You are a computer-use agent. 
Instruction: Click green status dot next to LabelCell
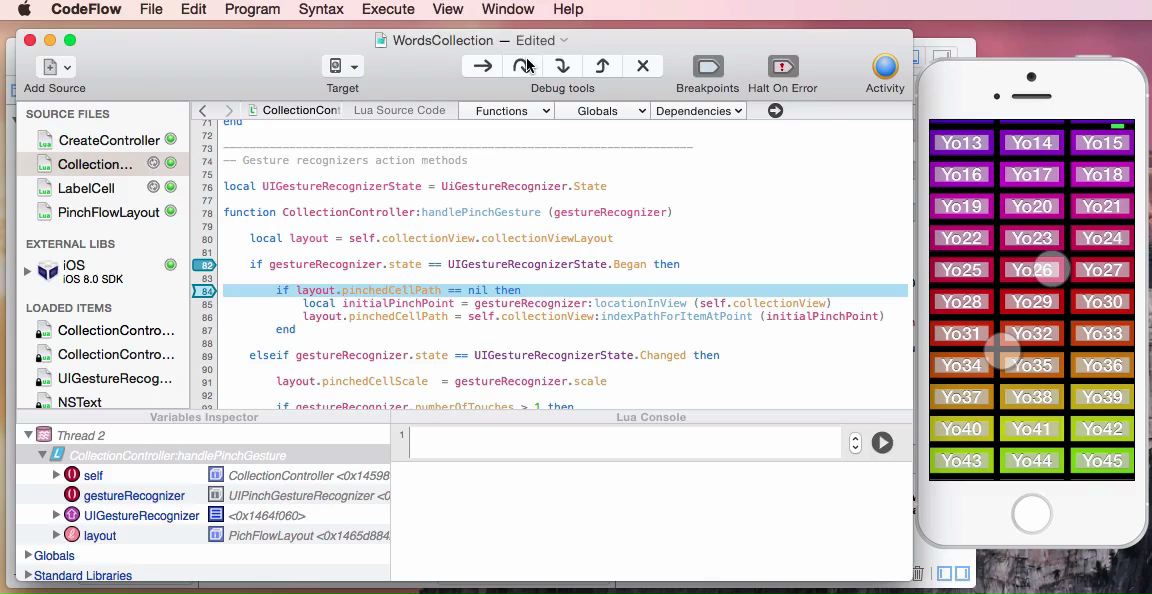pos(170,187)
